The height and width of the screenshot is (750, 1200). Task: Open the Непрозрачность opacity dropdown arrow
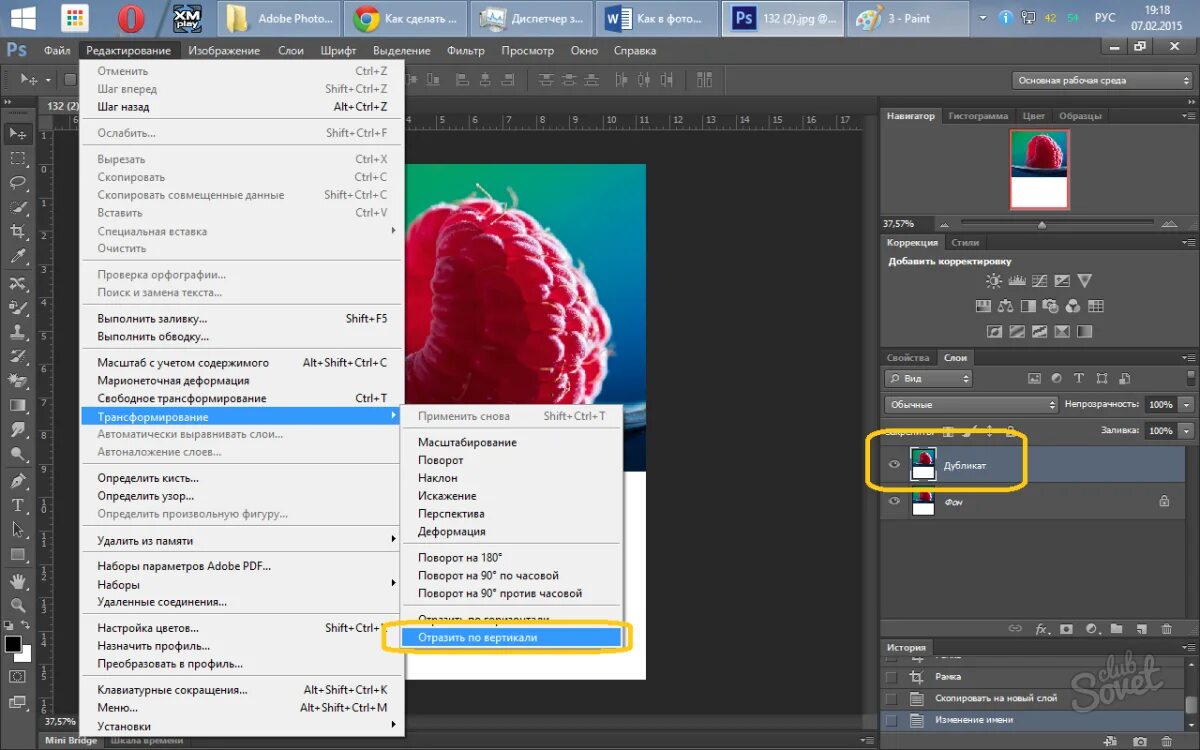point(1186,405)
